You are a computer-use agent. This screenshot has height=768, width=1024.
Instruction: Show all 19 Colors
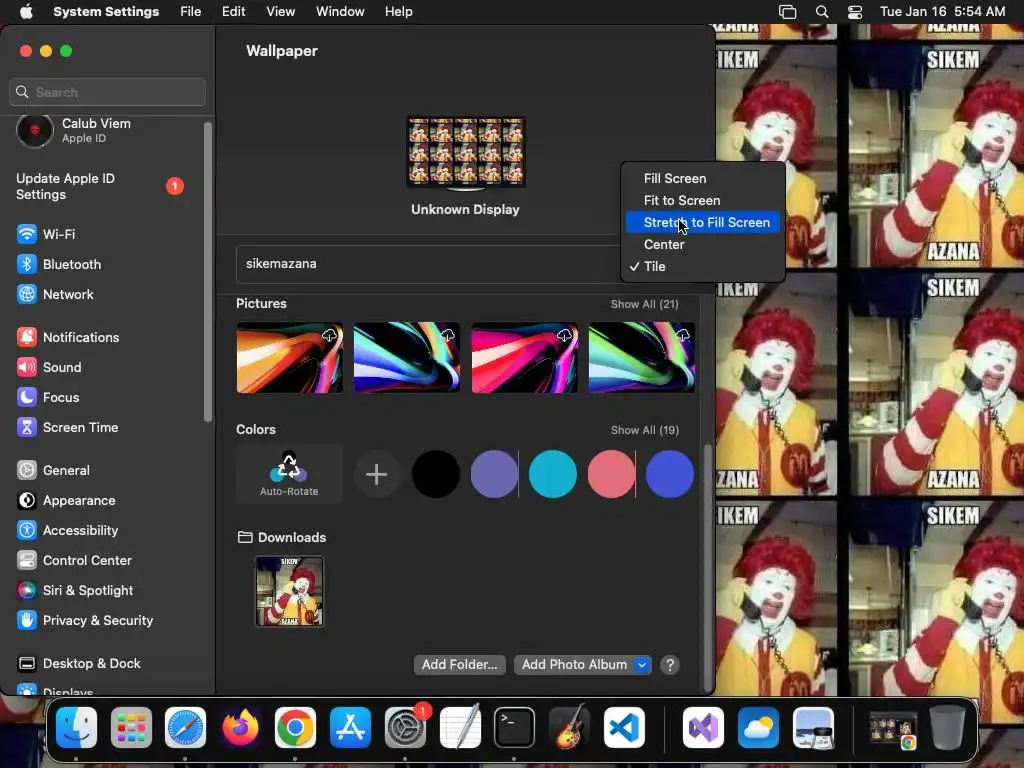click(x=645, y=430)
